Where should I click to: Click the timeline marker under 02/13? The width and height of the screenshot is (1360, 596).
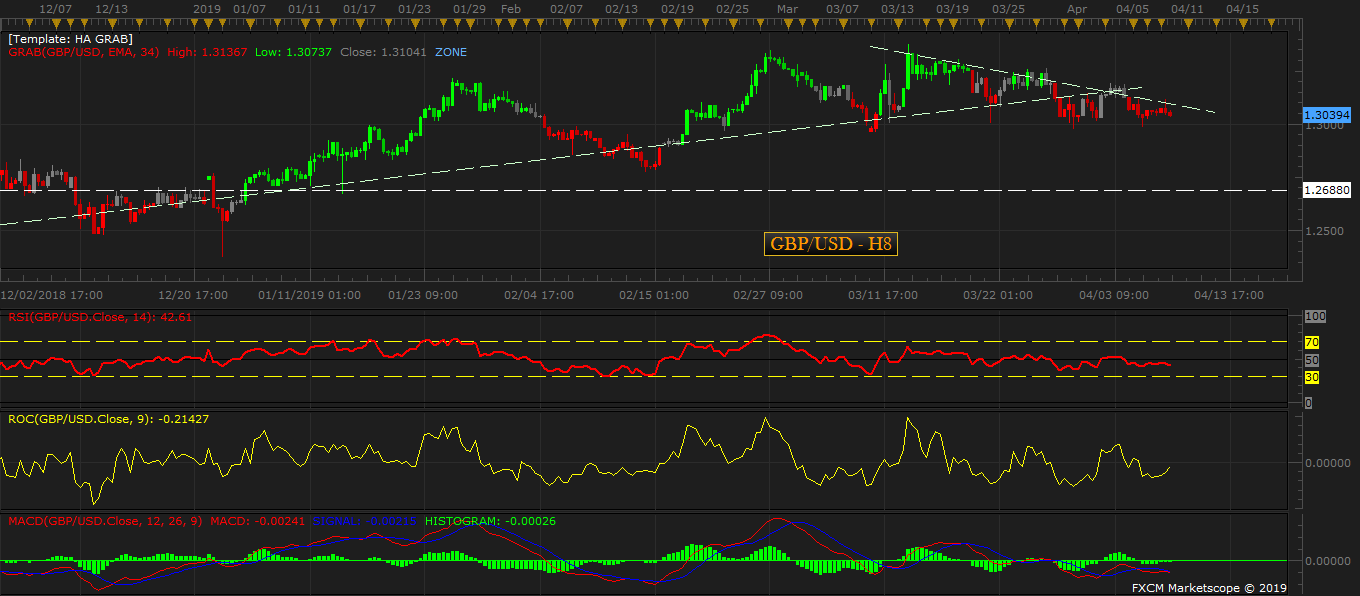[620, 22]
